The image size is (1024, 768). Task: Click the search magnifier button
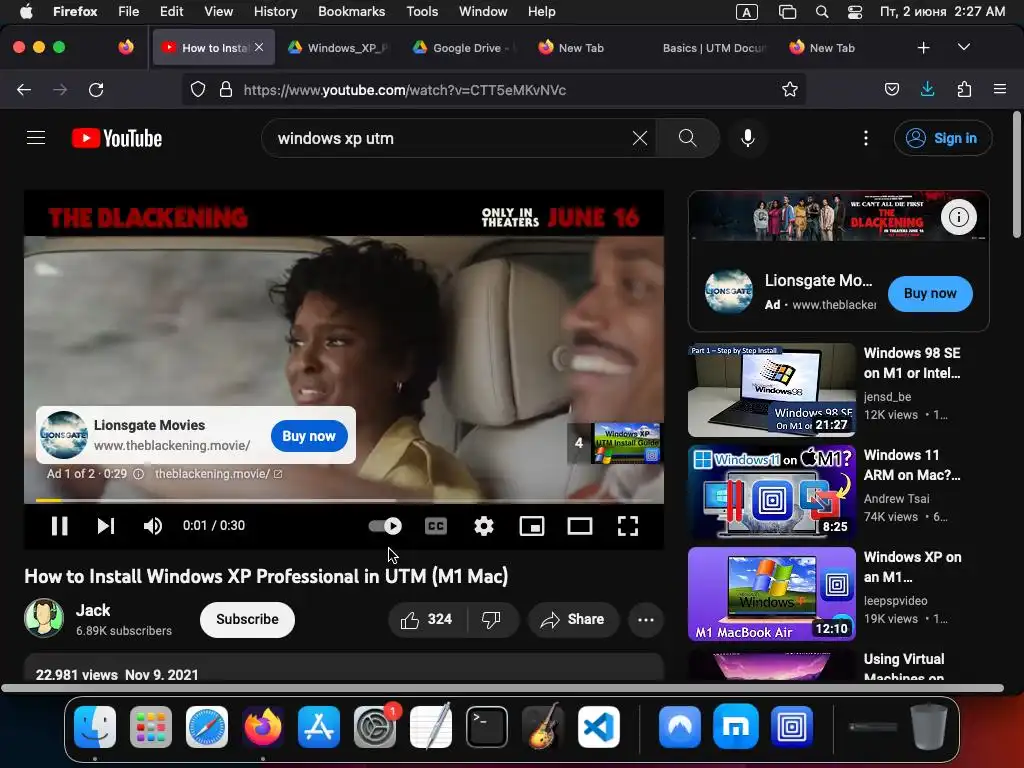(688, 138)
